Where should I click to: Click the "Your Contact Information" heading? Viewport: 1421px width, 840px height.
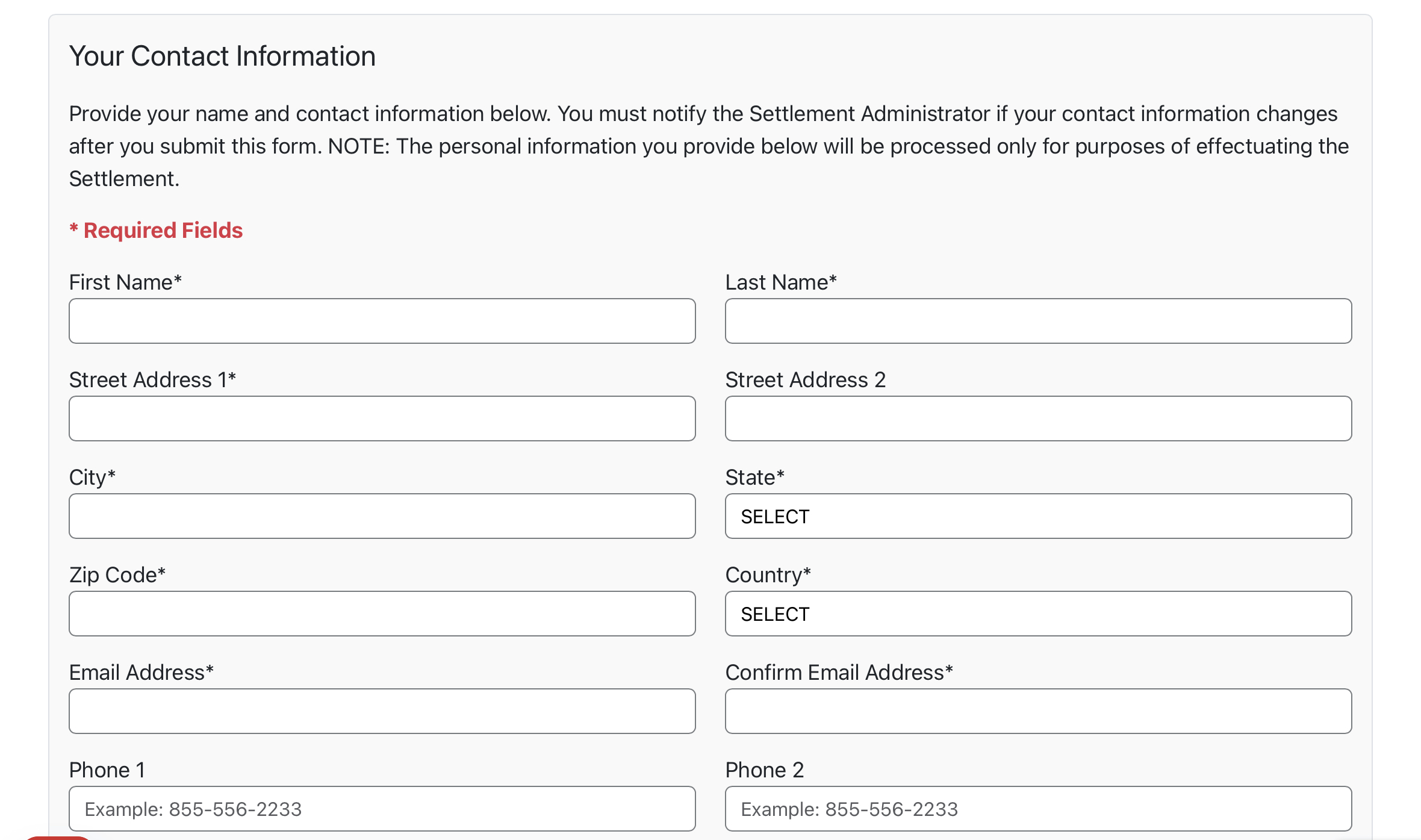(222, 56)
